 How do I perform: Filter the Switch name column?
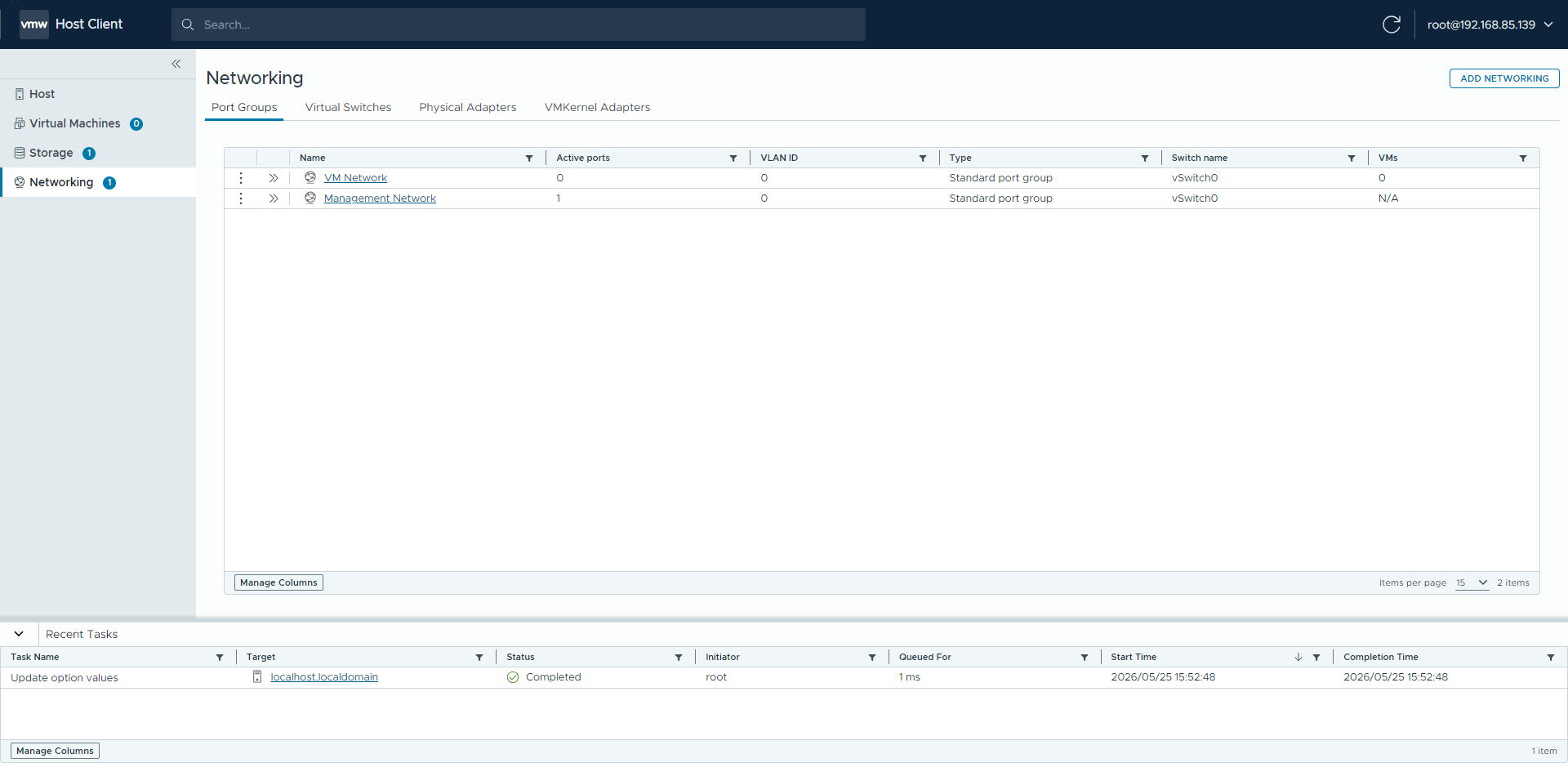coord(1352,158)
